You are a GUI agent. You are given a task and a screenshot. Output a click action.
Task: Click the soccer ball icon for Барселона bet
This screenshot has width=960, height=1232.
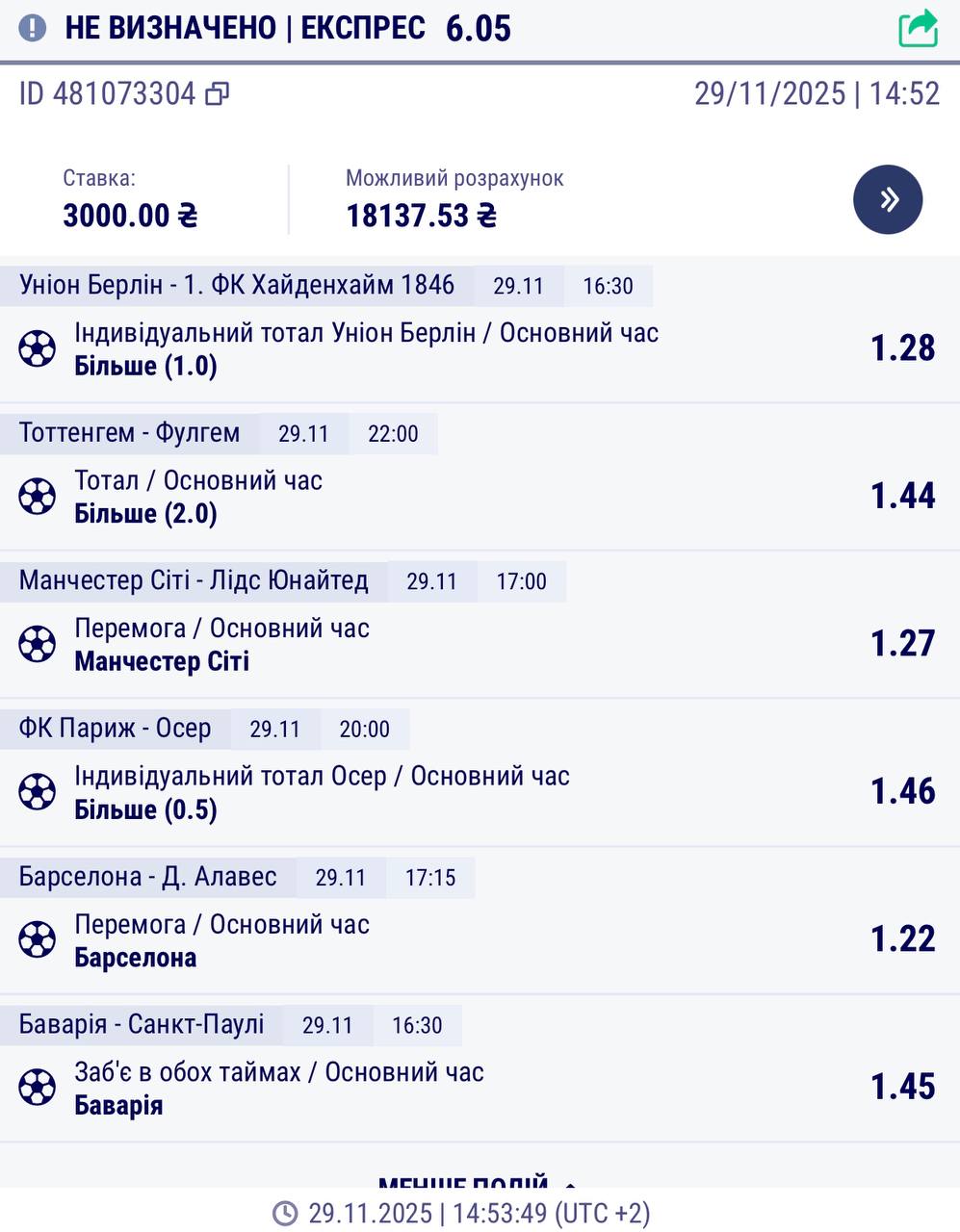[38, 939]
